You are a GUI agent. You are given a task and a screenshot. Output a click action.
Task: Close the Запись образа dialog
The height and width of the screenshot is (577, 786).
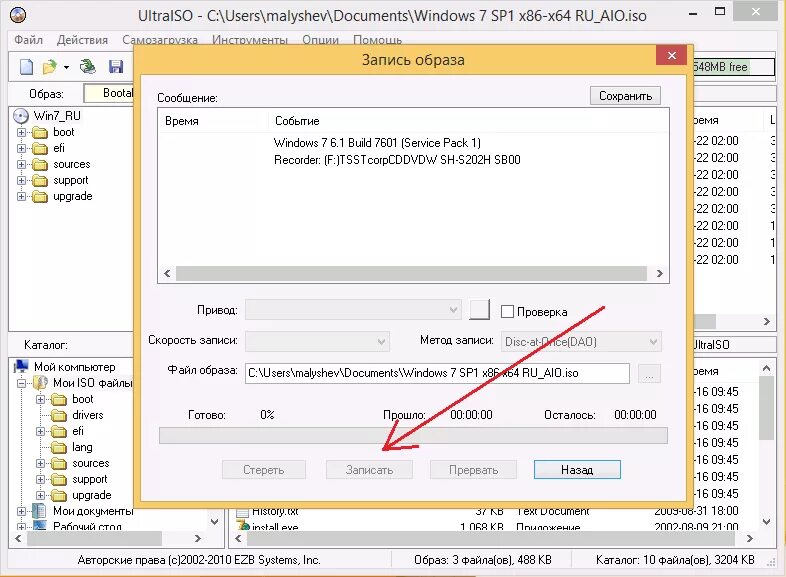pyautogui.click(x=672, y=55)
